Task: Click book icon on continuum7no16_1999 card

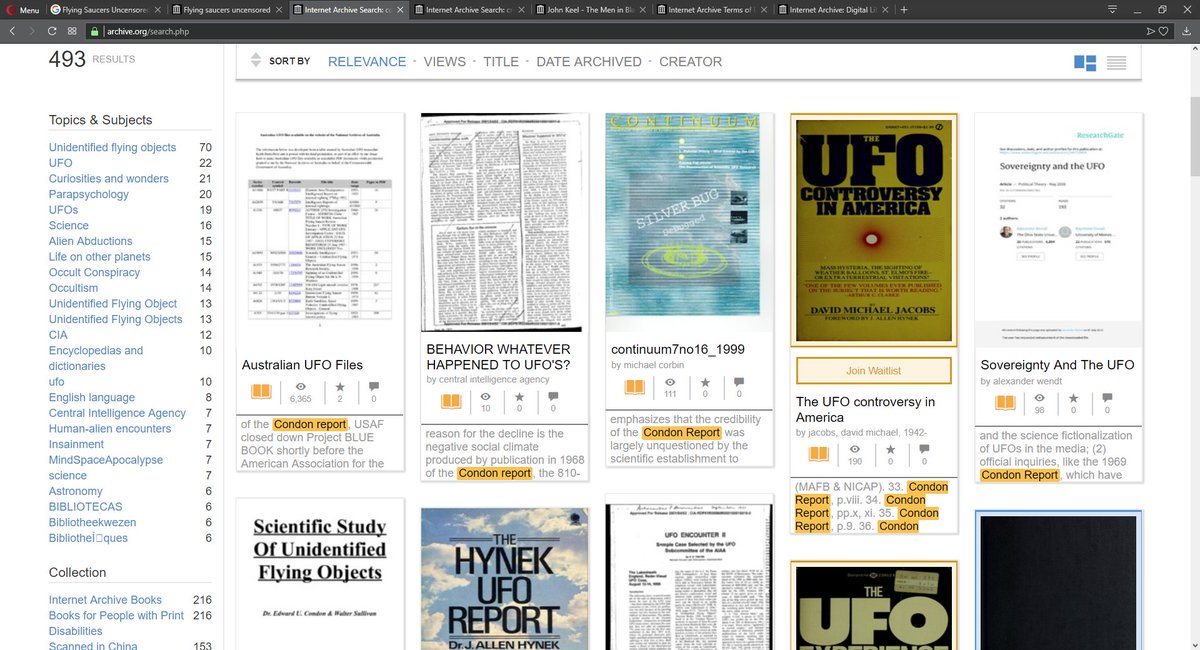Action: pos(636,386)
